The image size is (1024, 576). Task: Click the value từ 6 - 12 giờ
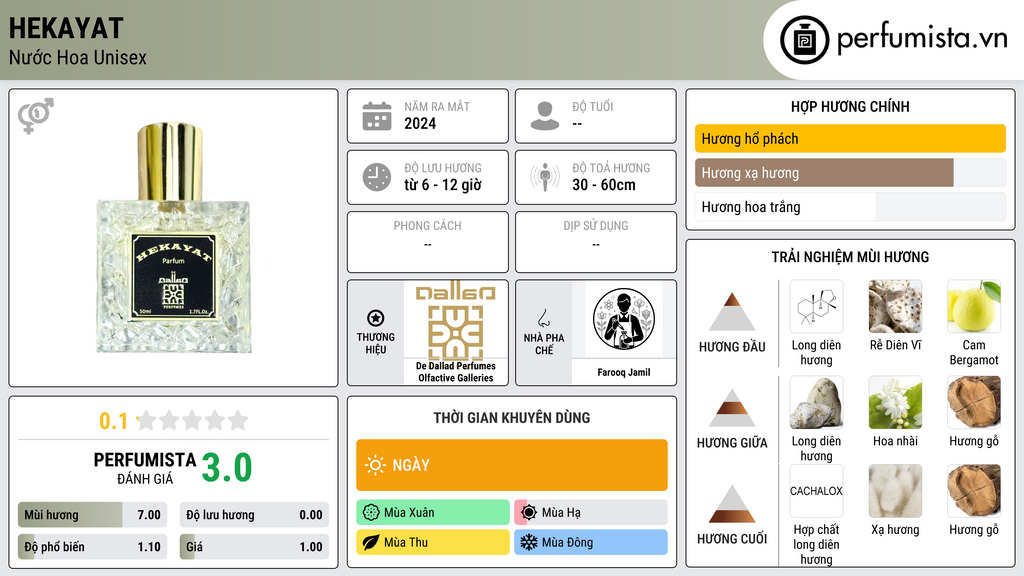point(443,185)
